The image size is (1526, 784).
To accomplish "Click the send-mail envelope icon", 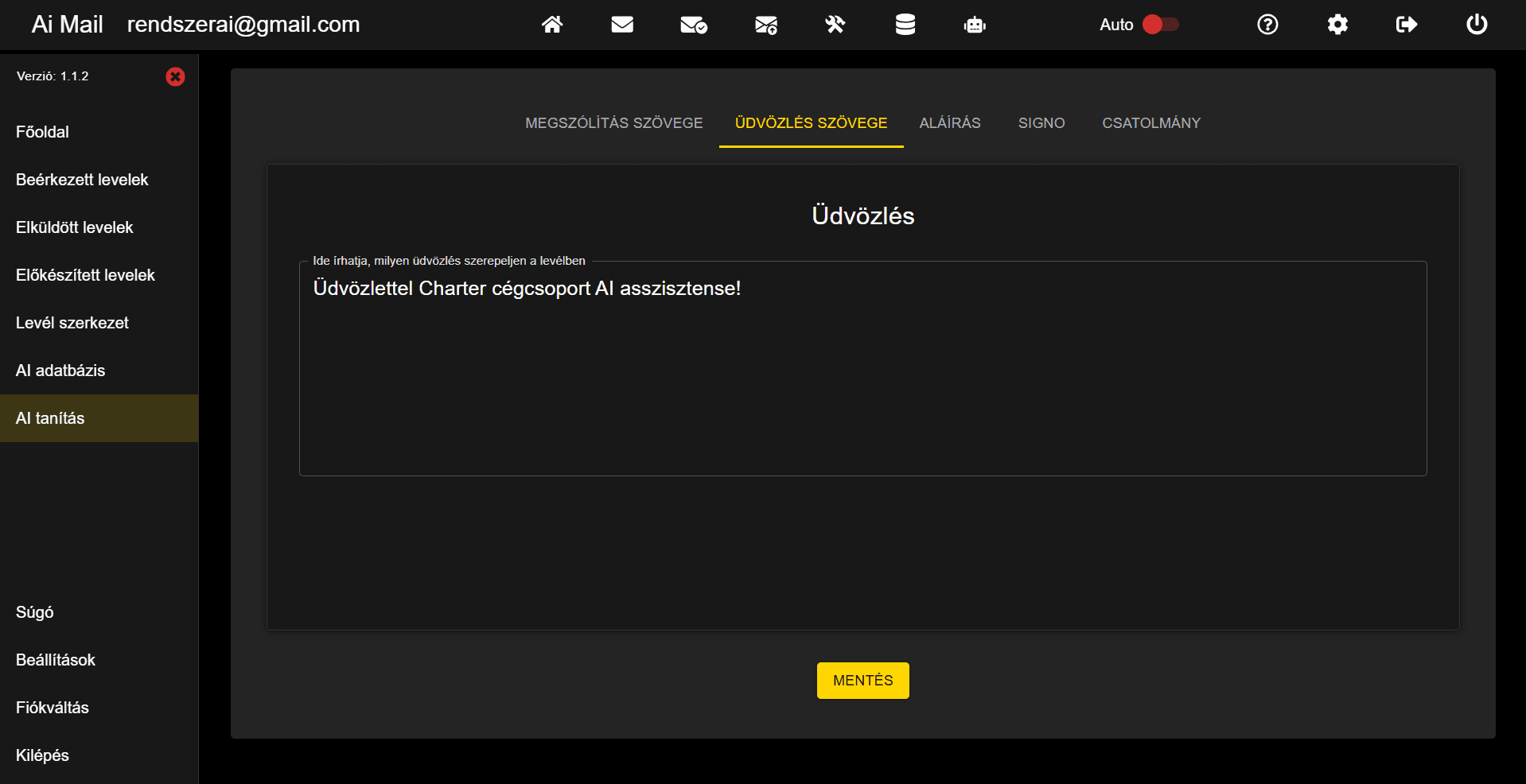I will 765,25.
